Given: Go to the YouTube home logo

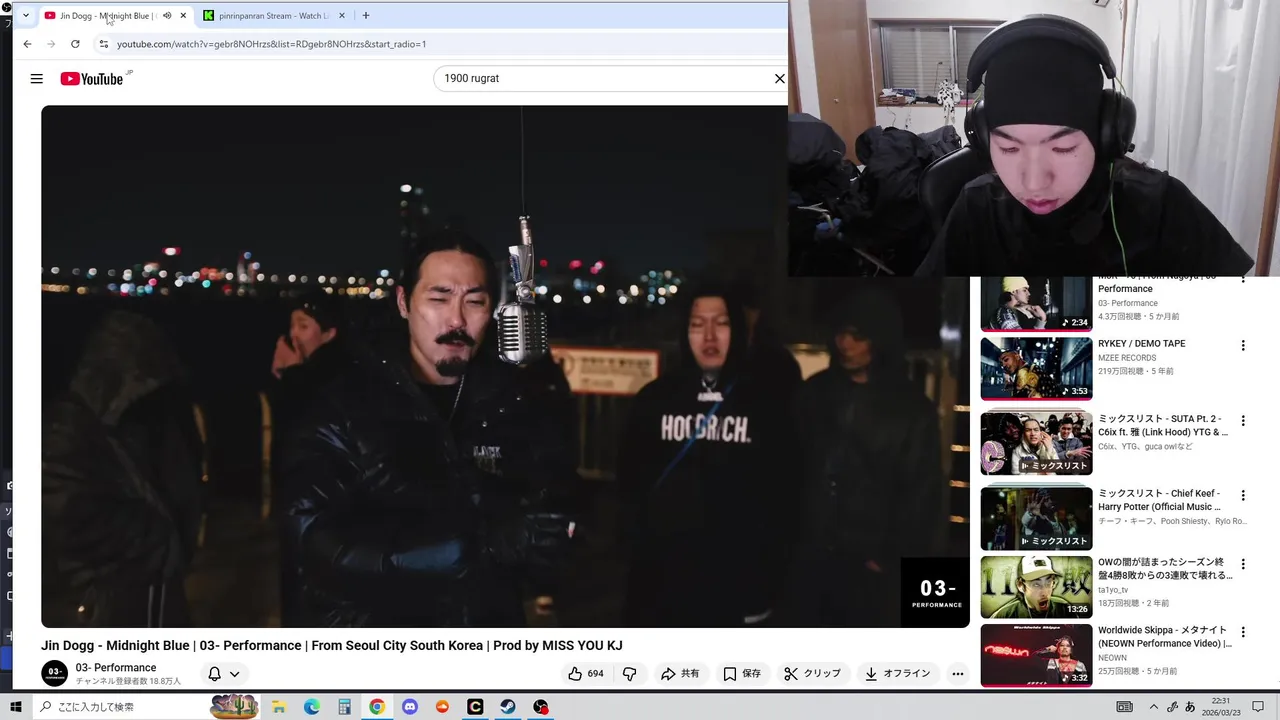Looking at the screenshot, I should tap(91, 79).
